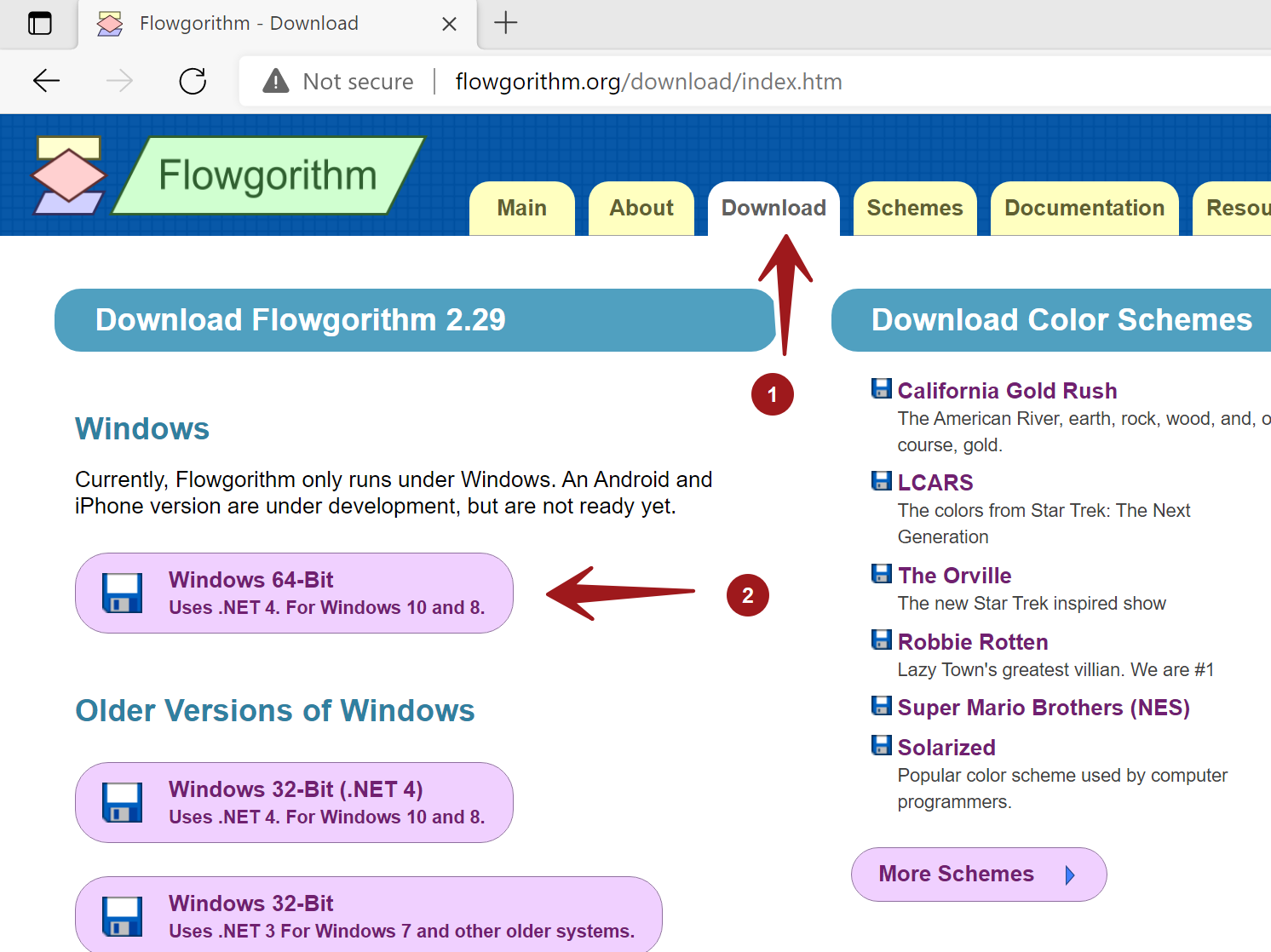Screen dimensions: 1271x952
Task: Click the floppy disk icon beside Windows 64-Bit
Action: click(x=122, y=593)
